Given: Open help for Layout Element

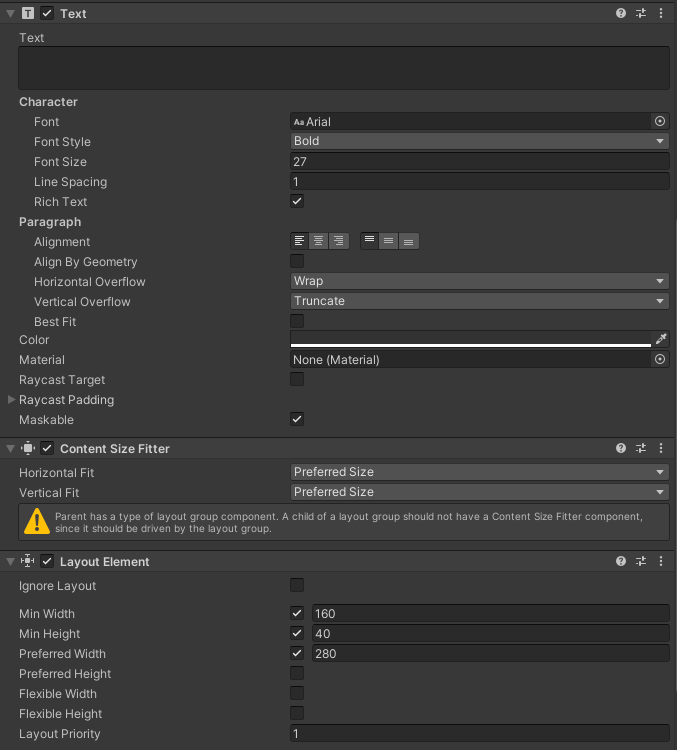Looking at the screenshot, I should pos(621,561).
